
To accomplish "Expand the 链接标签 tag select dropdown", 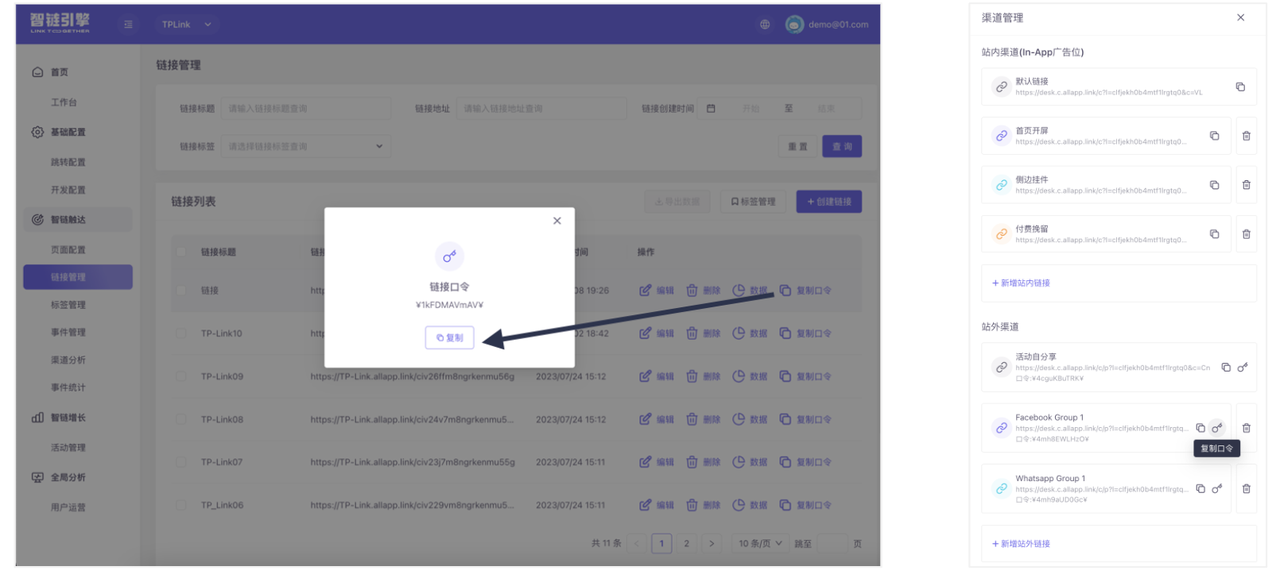I will [305, 146].
